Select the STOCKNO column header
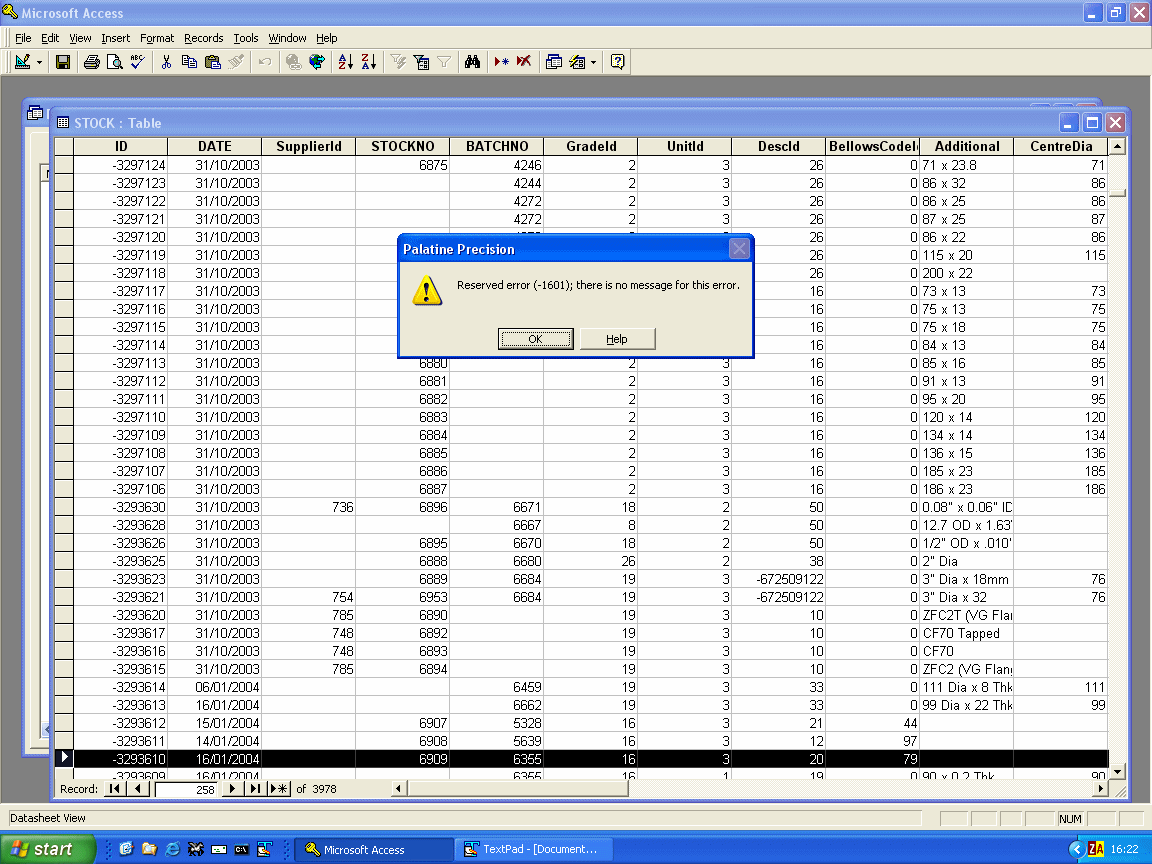The height and width of the screenshot is (864, 1152). click(x=403, y=146)
